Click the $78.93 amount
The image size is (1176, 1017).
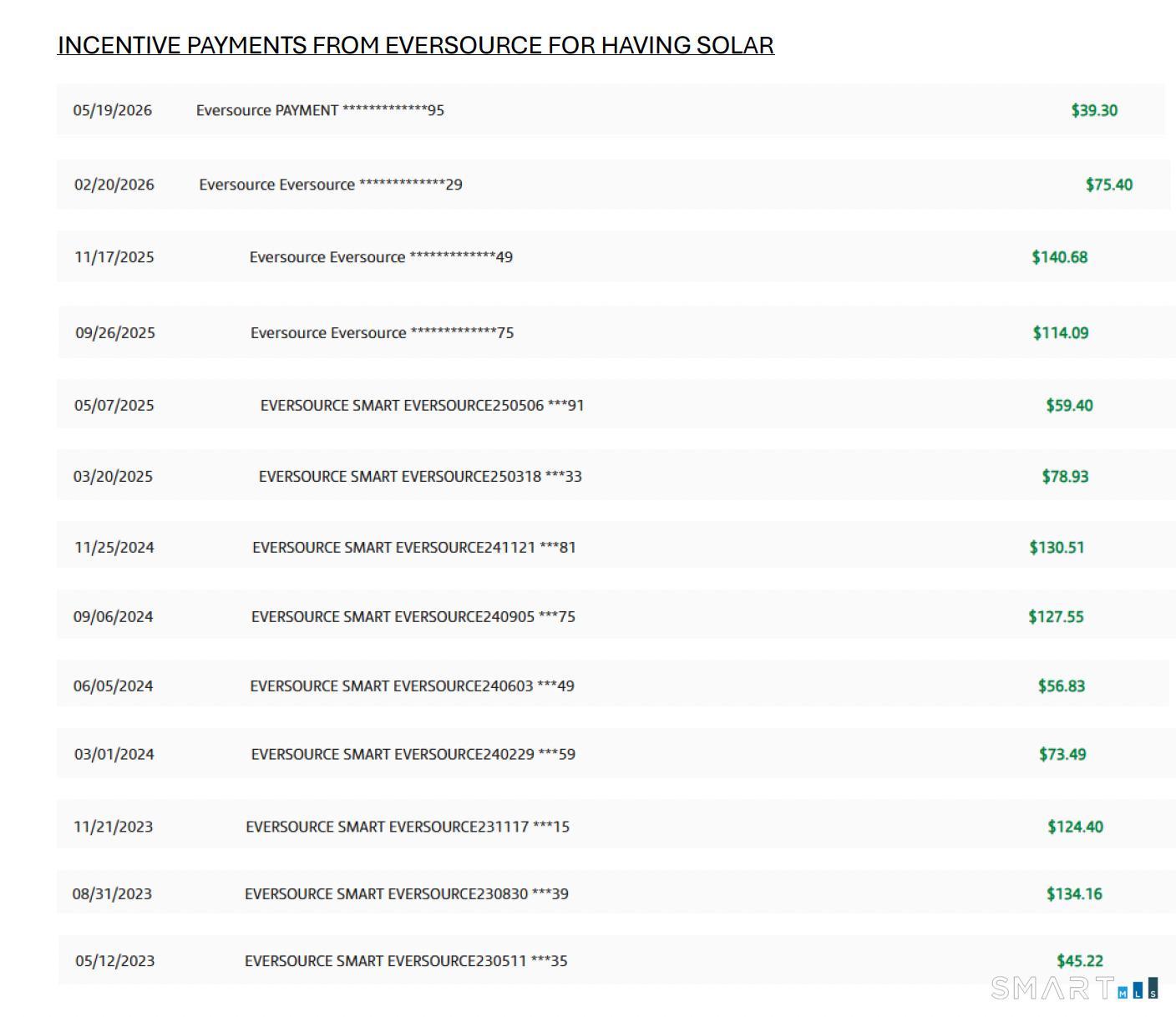1066,477
